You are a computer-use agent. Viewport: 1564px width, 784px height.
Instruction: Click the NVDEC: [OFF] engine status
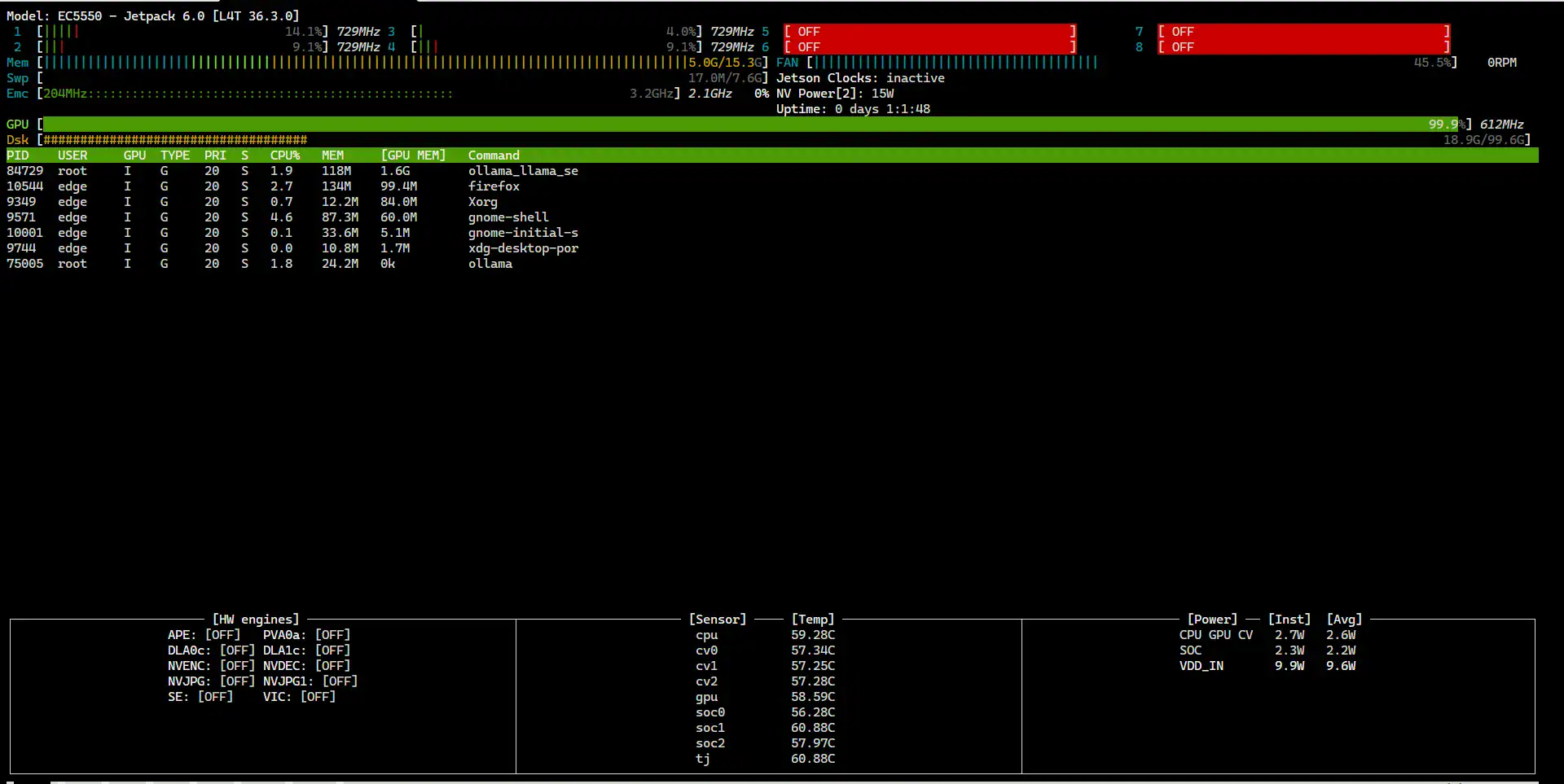pos(306,666)
